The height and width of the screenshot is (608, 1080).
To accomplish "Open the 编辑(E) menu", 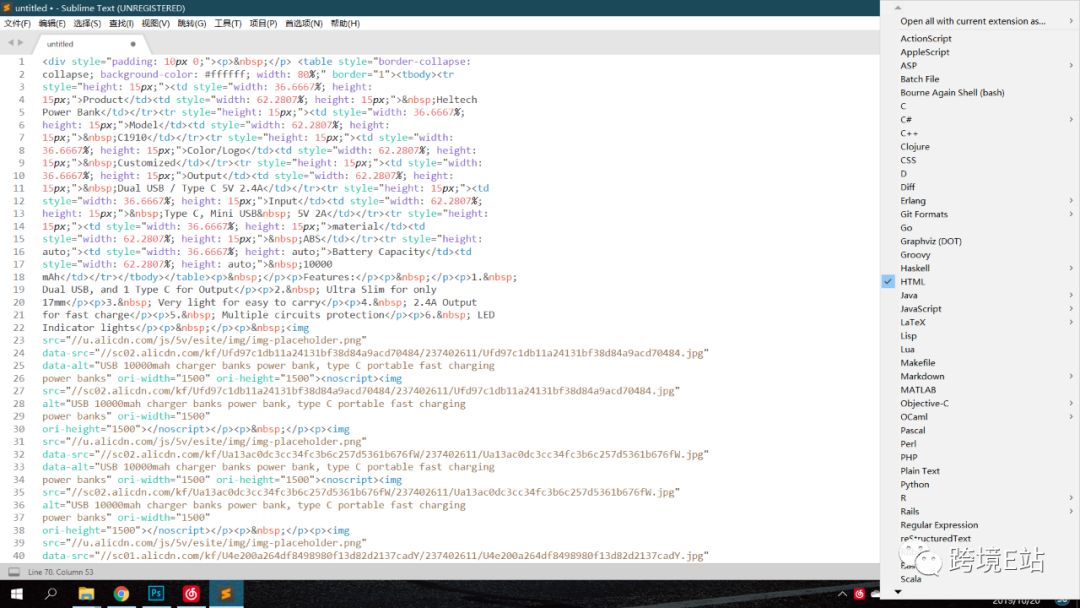I will pos(52,23).
